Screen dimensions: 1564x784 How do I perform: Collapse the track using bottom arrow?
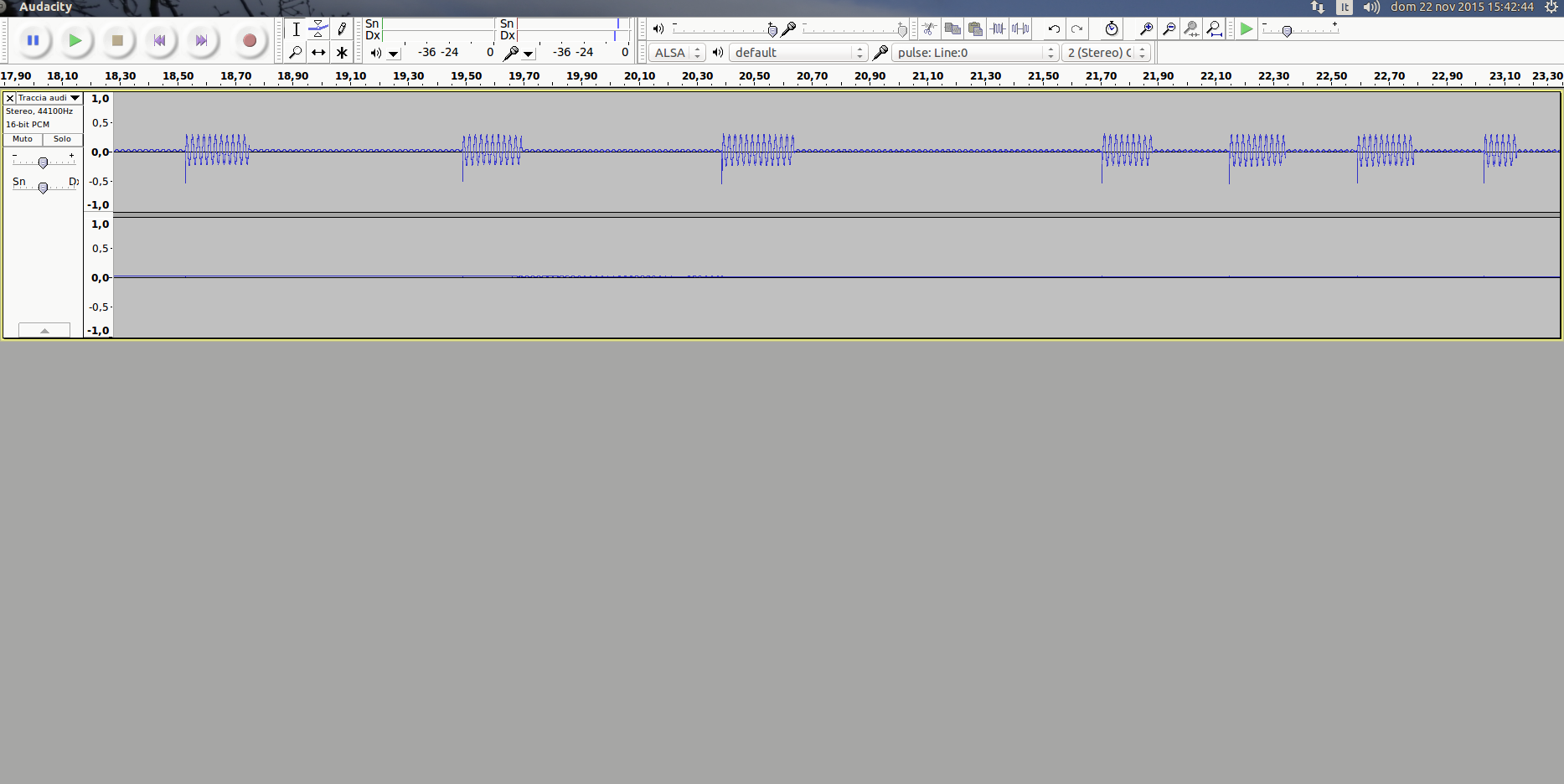point(44,331)
